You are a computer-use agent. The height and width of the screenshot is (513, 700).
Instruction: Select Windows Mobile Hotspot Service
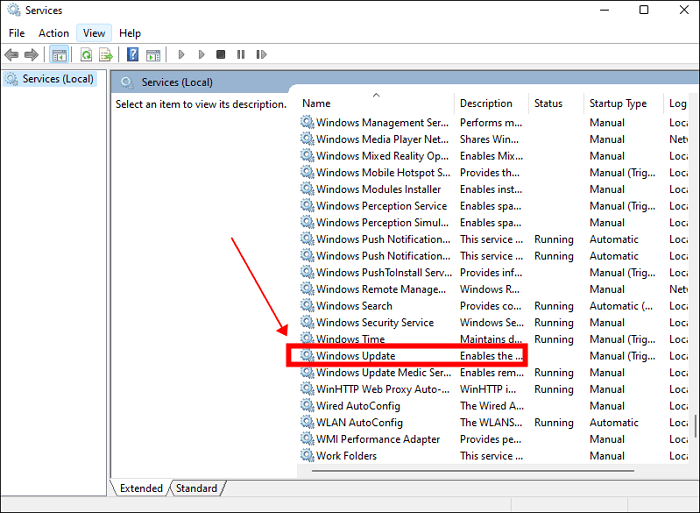click(493, 173)
